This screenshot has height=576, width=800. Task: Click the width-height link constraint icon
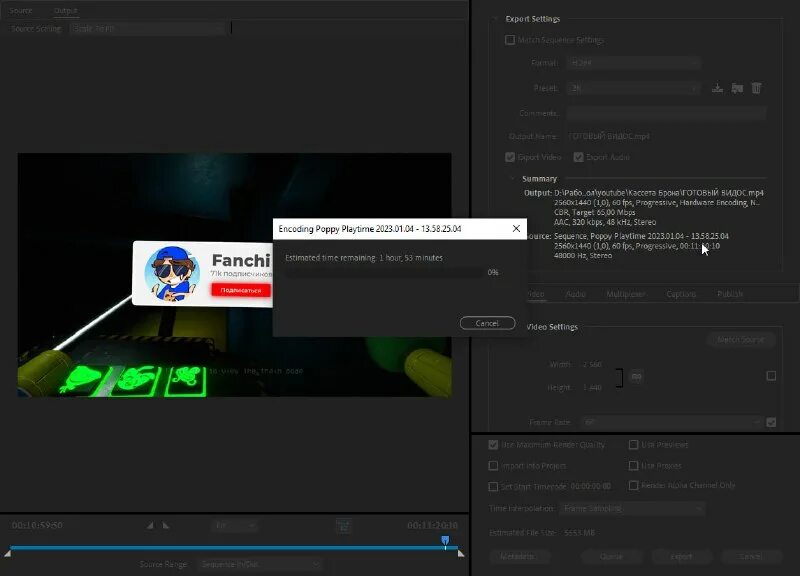point(636,377)
